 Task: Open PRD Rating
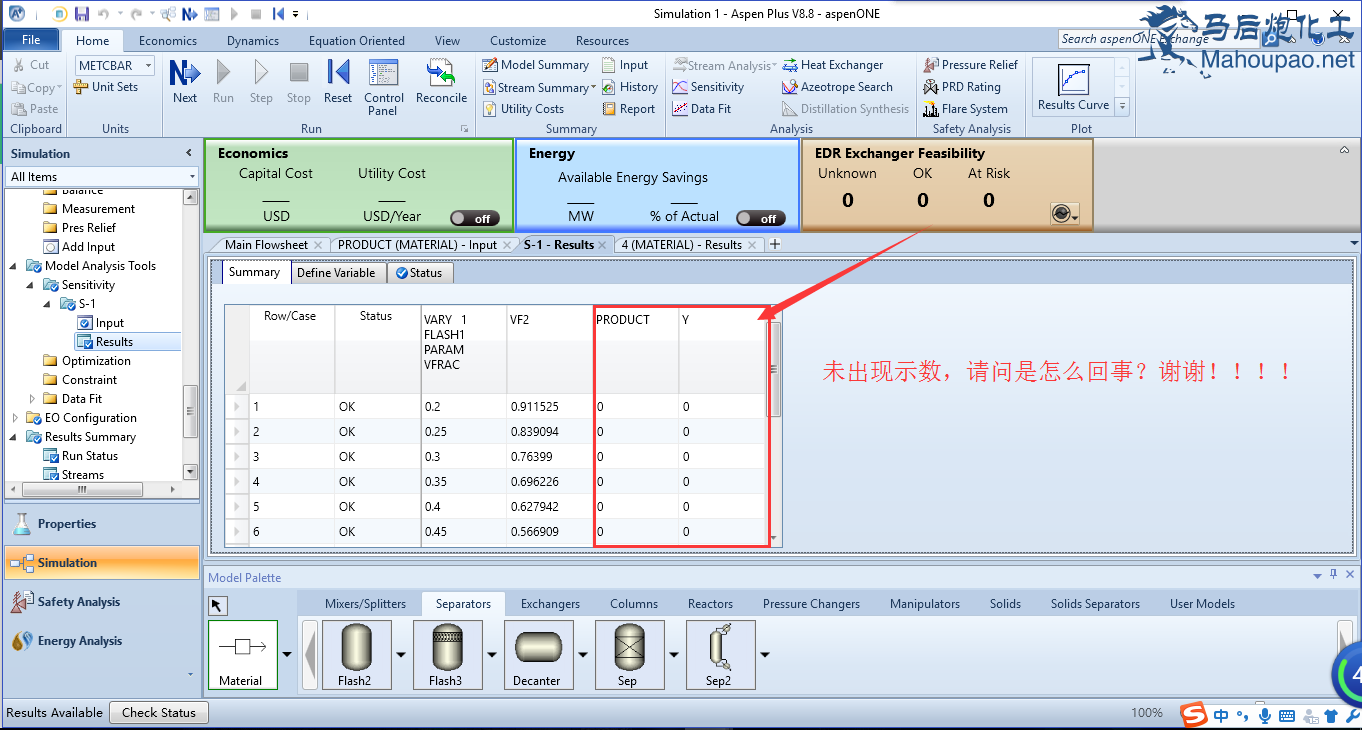pyautogui.click(x=962, y=87)
